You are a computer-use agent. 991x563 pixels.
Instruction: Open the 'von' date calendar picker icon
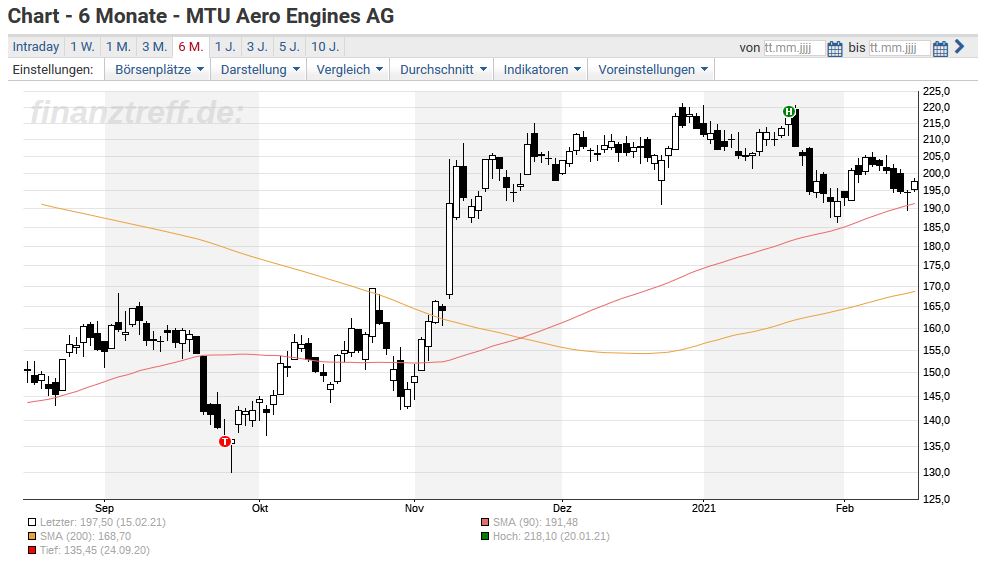tap(835, 48)
